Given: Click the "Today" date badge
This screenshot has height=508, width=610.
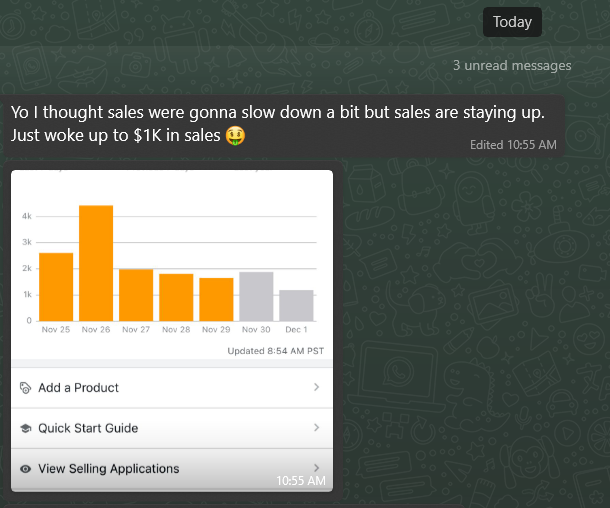Looking at the screenshot, I should coord(512,22).
